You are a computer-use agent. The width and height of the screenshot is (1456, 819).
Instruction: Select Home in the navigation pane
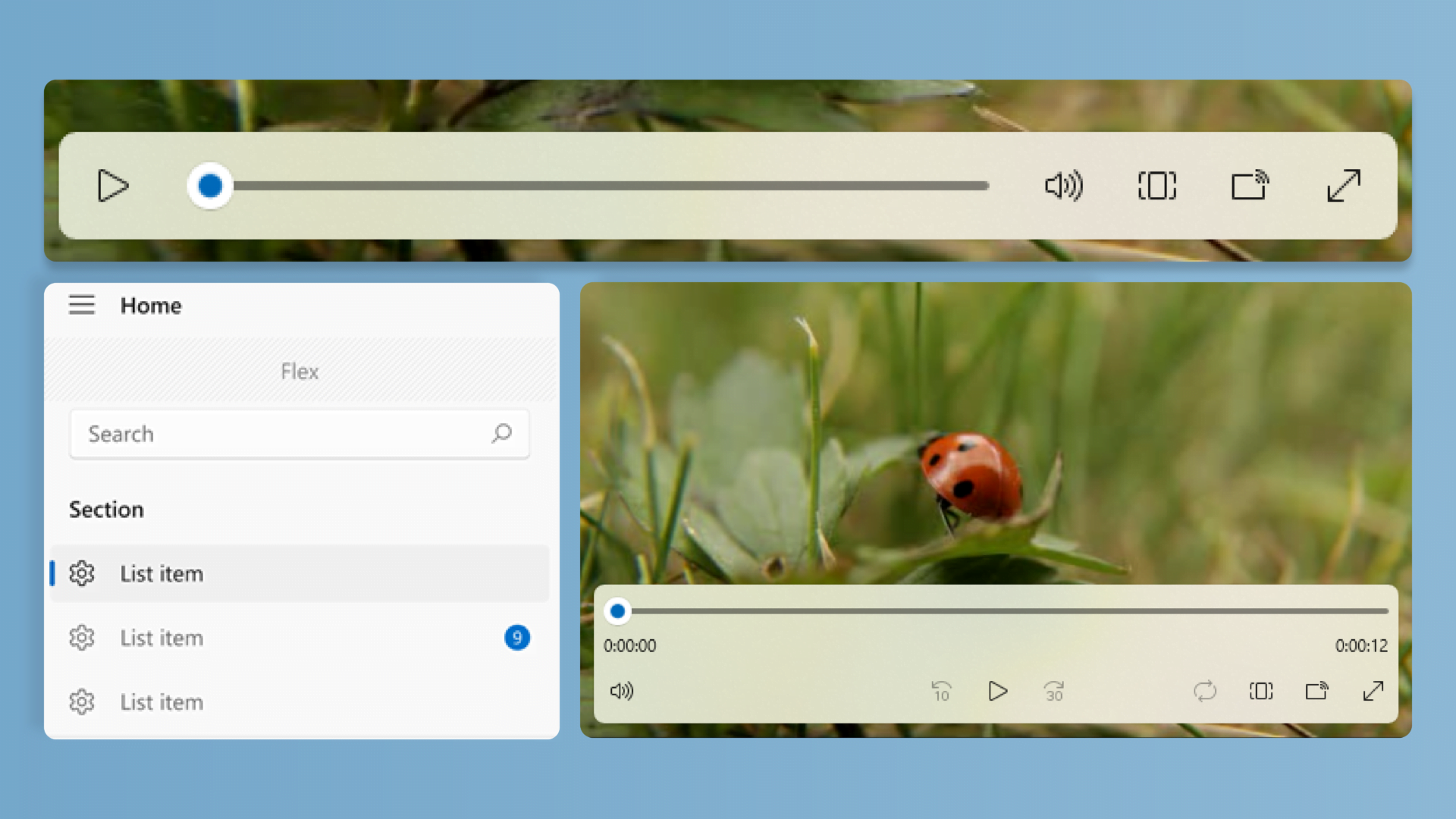click(x=150, y=306)
